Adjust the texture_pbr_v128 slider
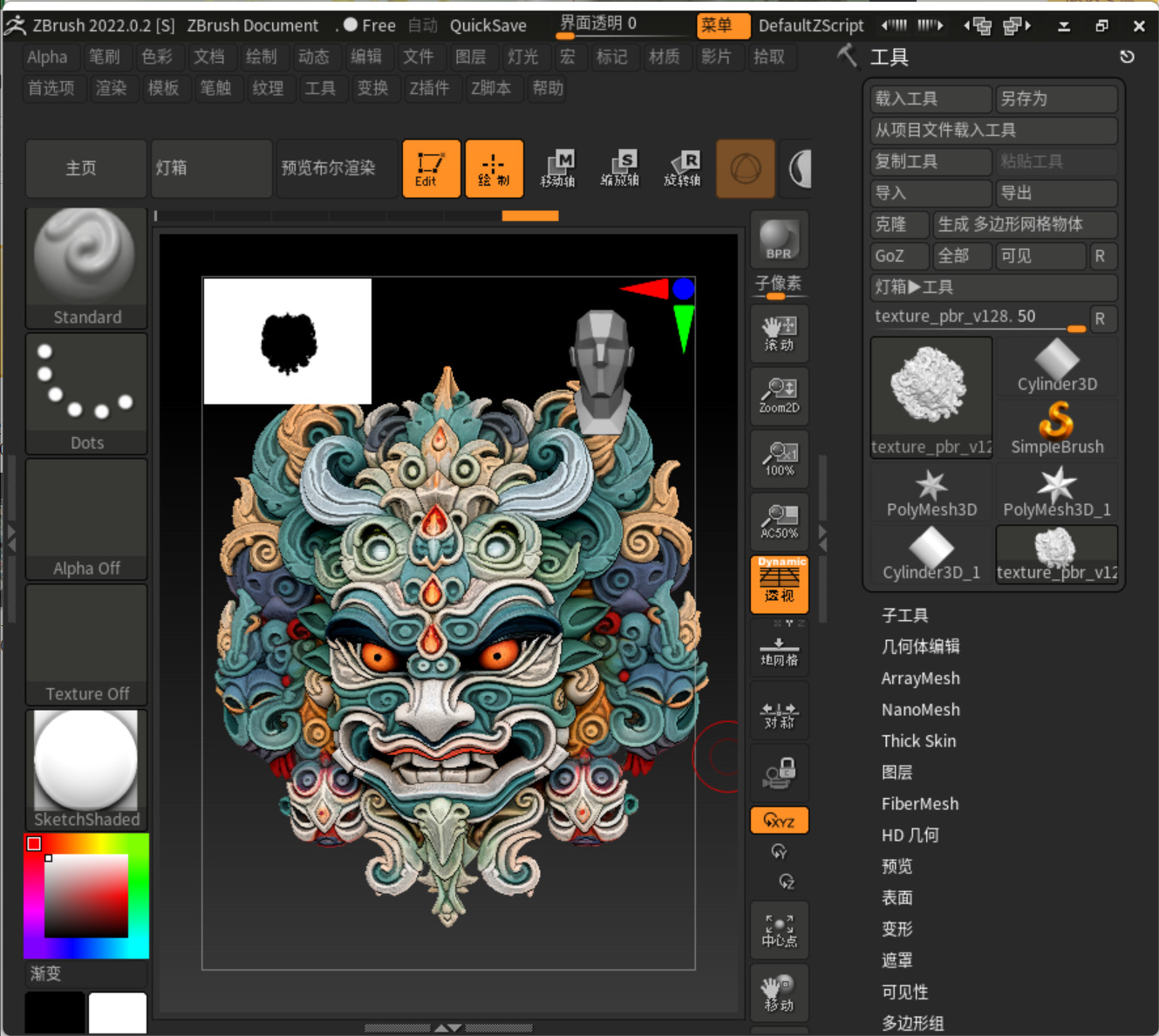 click(980, 317)
